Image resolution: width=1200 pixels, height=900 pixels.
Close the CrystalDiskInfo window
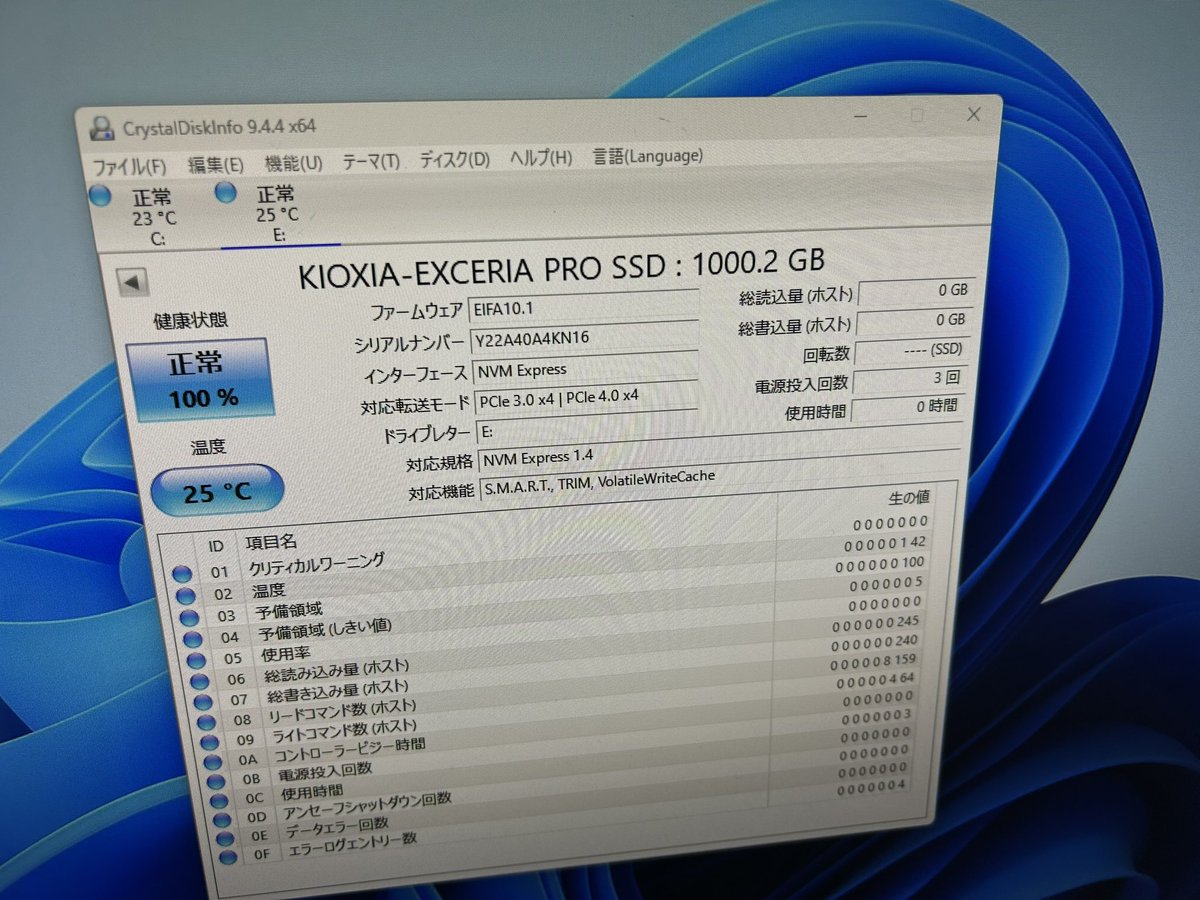pyautogui.click(x=974, y=115)
